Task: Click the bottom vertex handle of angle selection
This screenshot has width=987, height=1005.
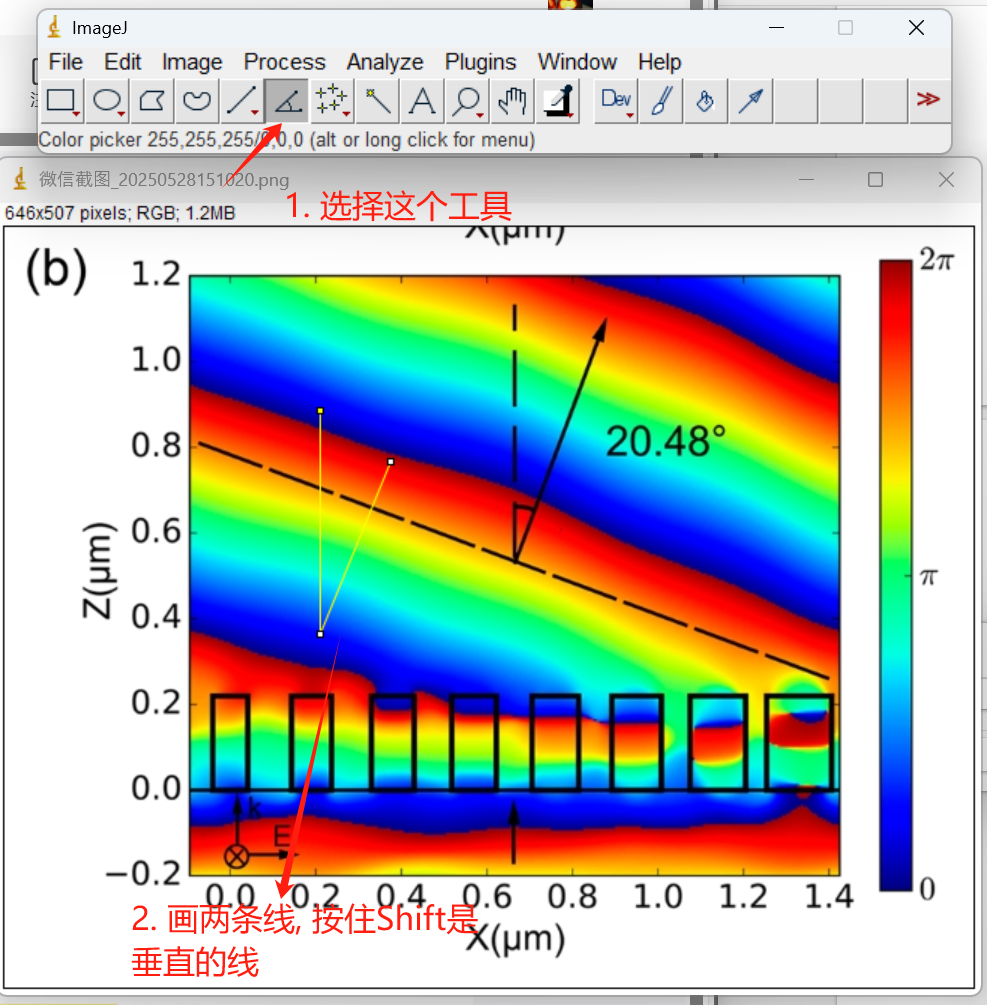Action: [x=320, y=635]
